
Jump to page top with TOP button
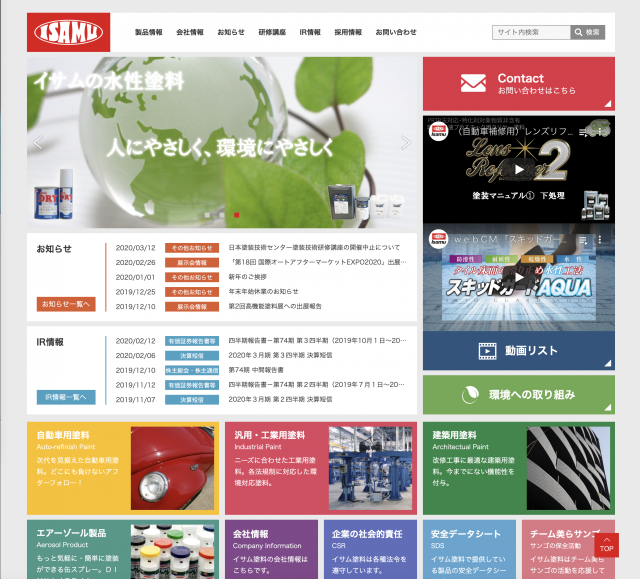[x=607, y=545]
